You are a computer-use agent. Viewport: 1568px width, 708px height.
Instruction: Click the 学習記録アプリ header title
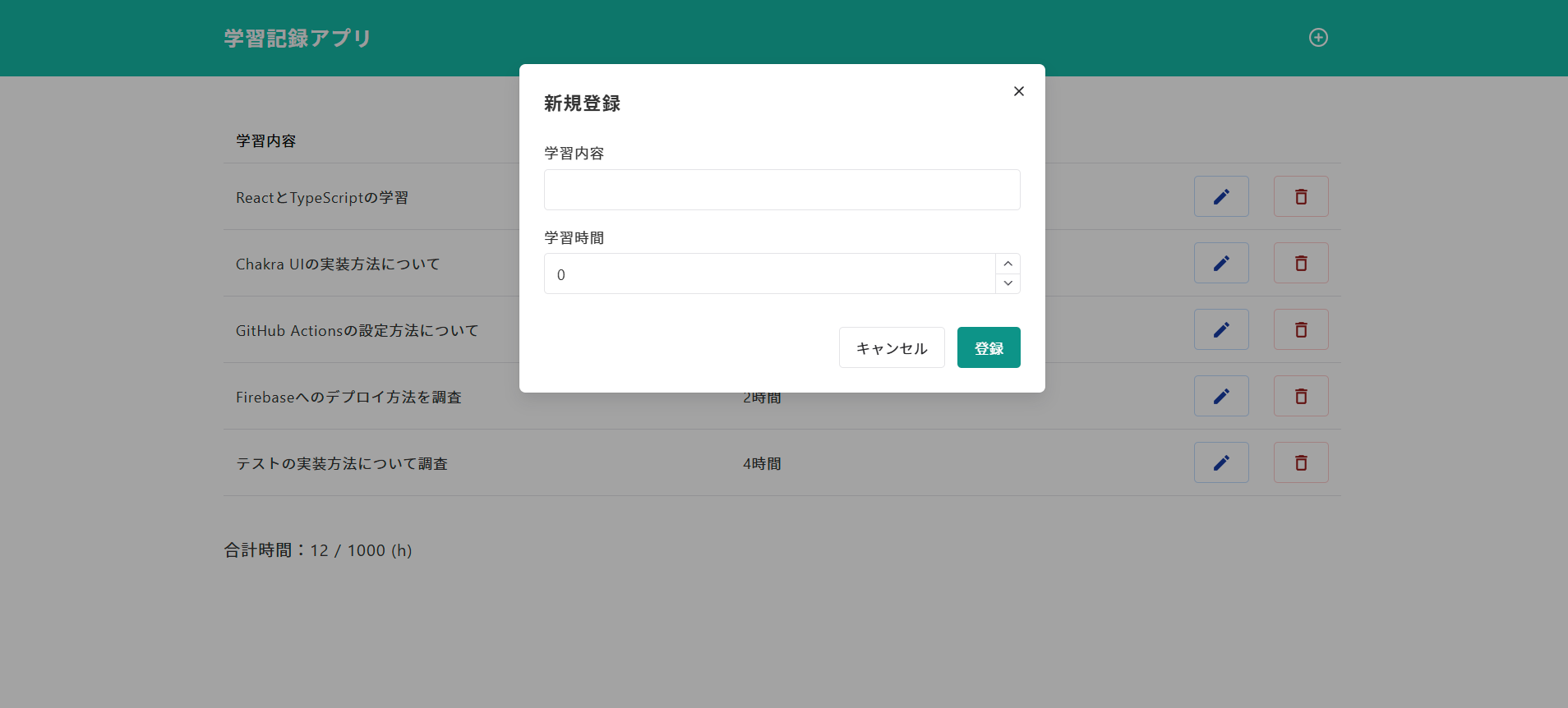(x=297, y=39)
